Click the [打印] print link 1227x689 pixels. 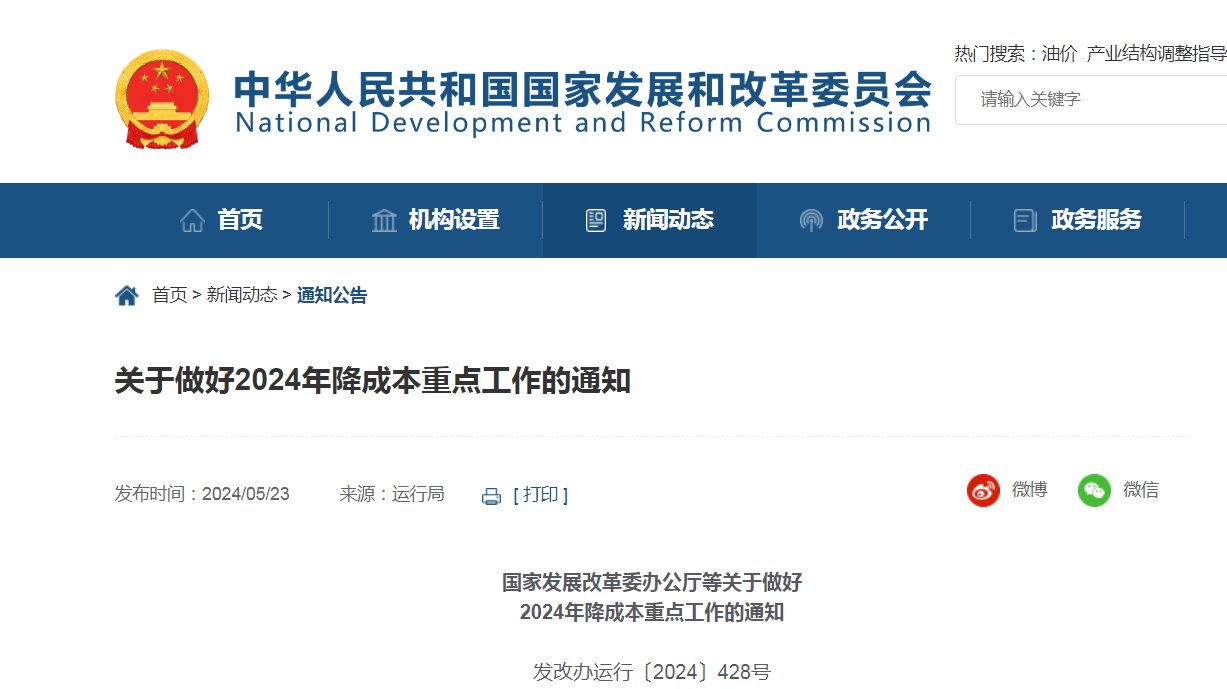click(x=540, y=495)
